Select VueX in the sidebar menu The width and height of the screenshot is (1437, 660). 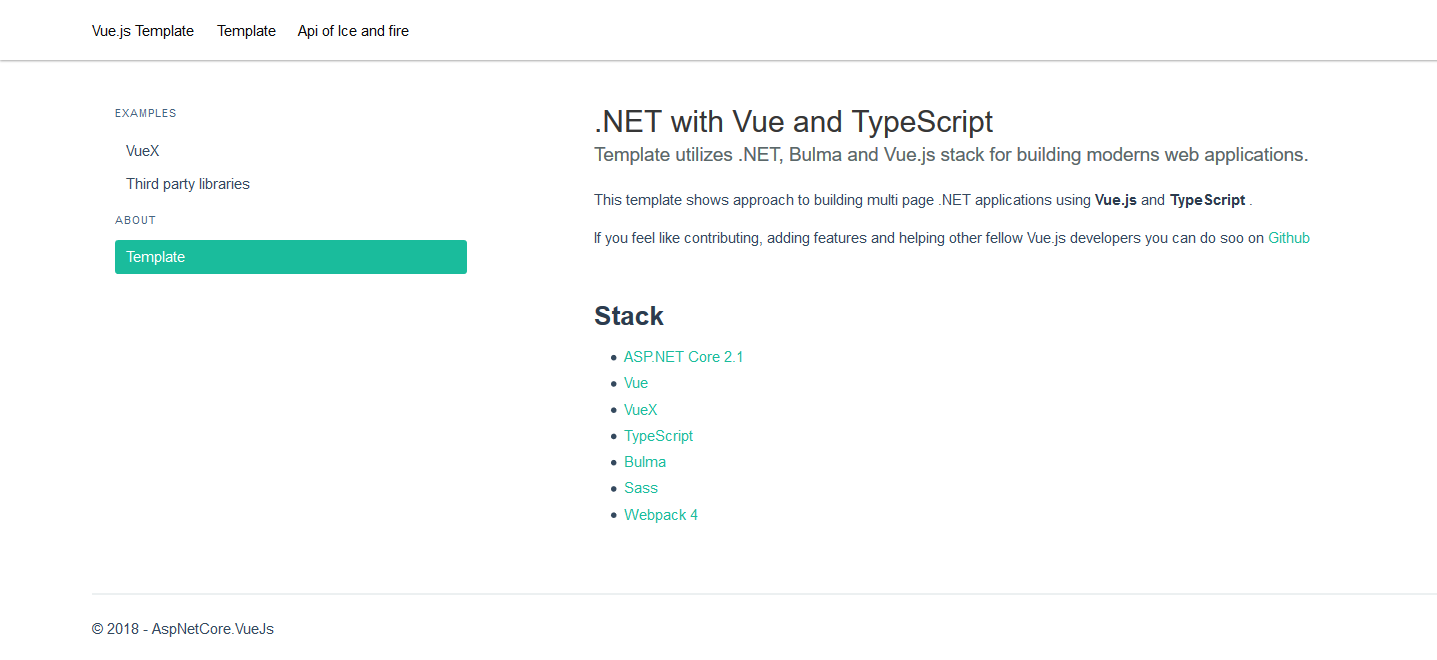(143, 152)
